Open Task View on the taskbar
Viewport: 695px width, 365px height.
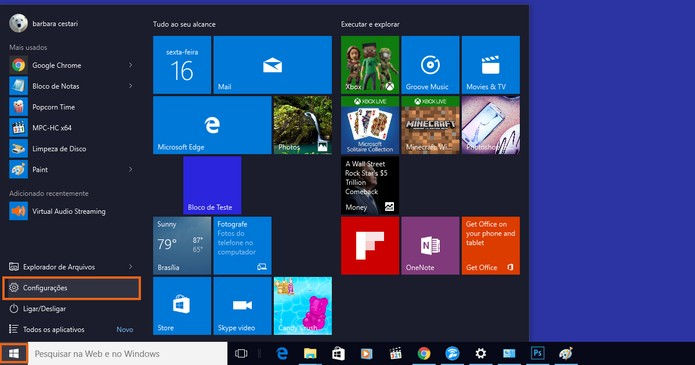(x=241, y=353)
